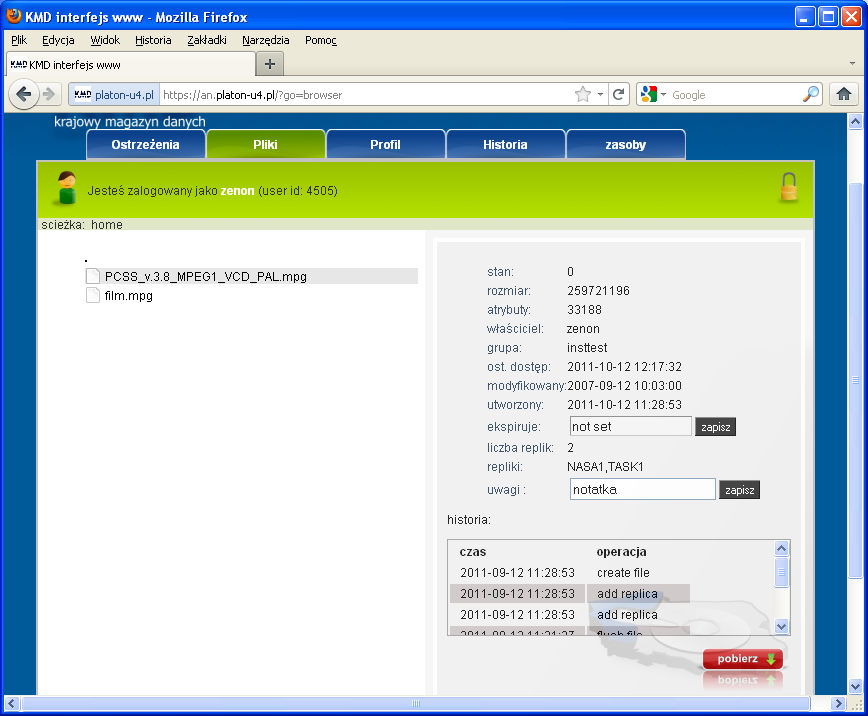The width and height of the screenshot is (868, 716).
Task: Open the Edycja menu
Action: pyautogui.click(x=58, y=40)
